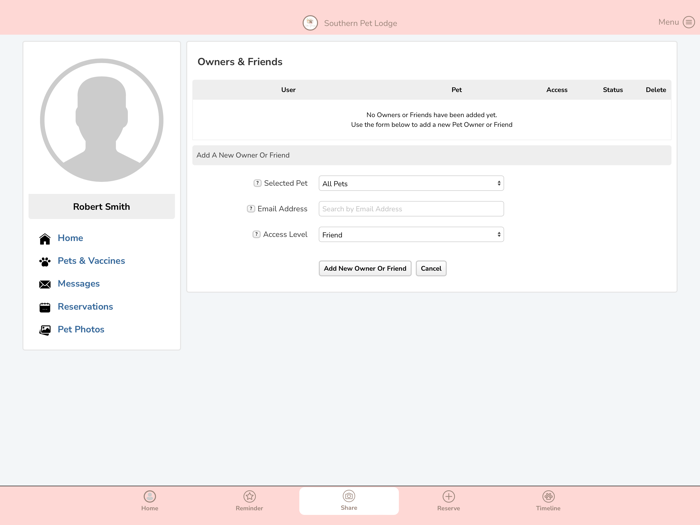Click the envelope icon beside Messages
This screenshot has width=700, height=525.
coord(45,284)
